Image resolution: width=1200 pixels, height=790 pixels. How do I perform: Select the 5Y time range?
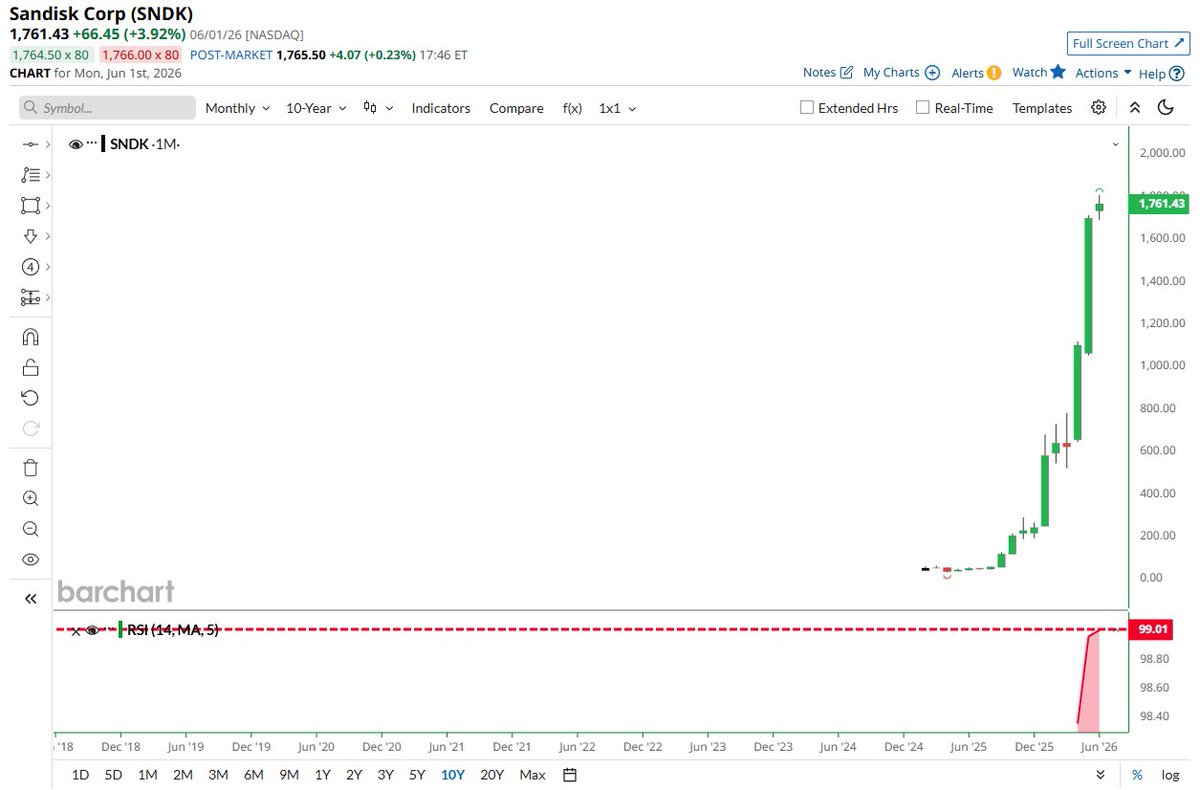pyautogui.click(x=415, y=775)
